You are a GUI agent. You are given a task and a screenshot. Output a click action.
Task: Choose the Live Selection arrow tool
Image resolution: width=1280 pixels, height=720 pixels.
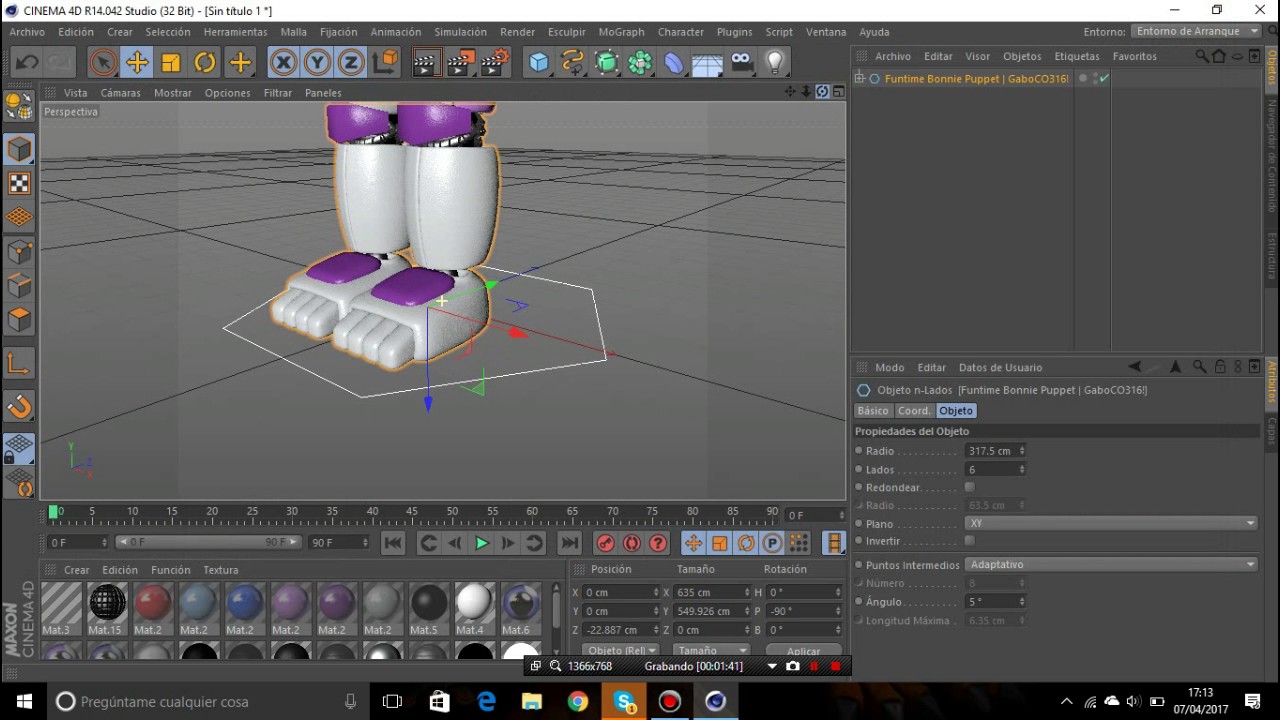(103, 63)
